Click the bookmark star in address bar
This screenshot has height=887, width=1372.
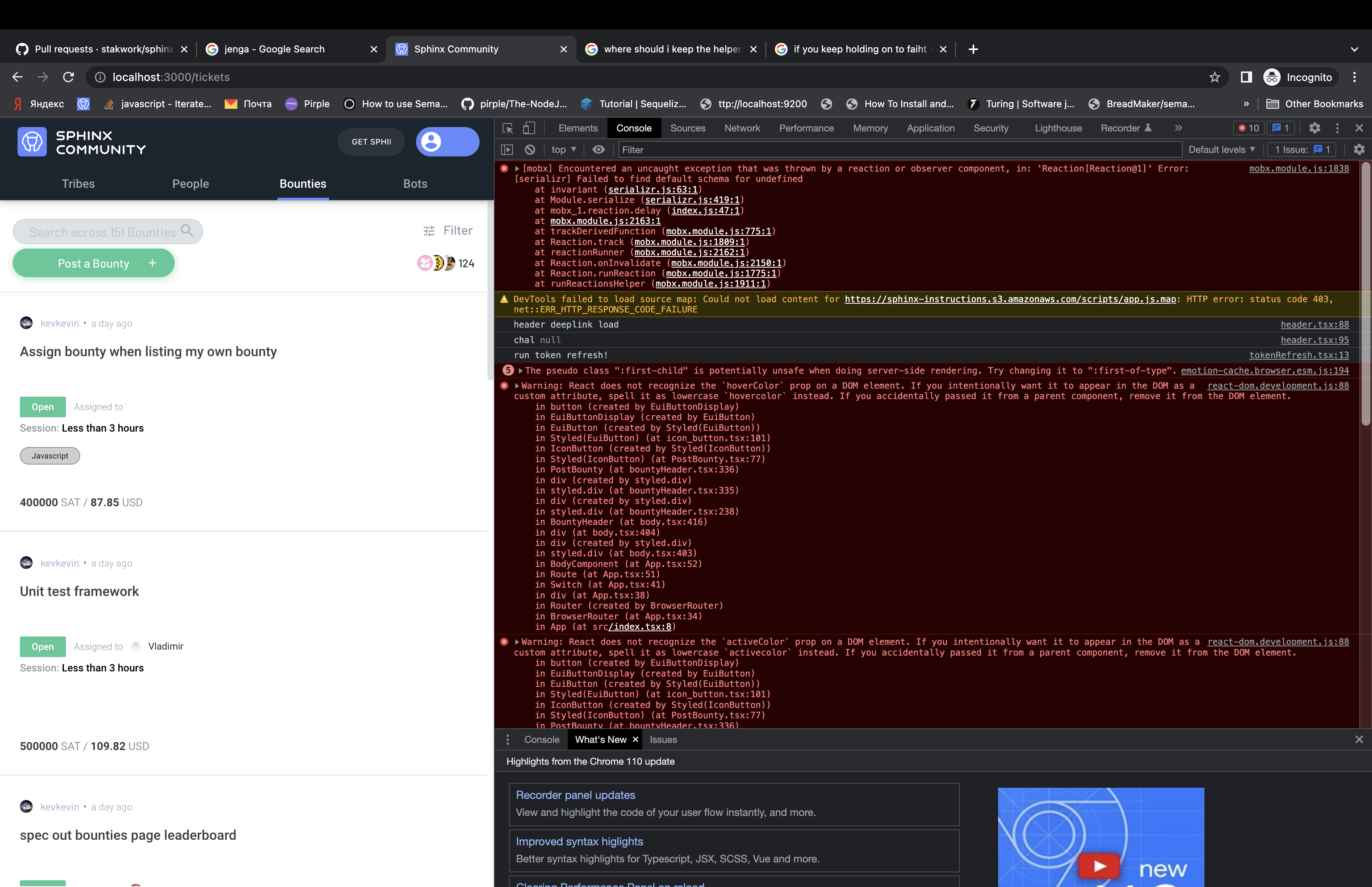tap(1214, 77)
